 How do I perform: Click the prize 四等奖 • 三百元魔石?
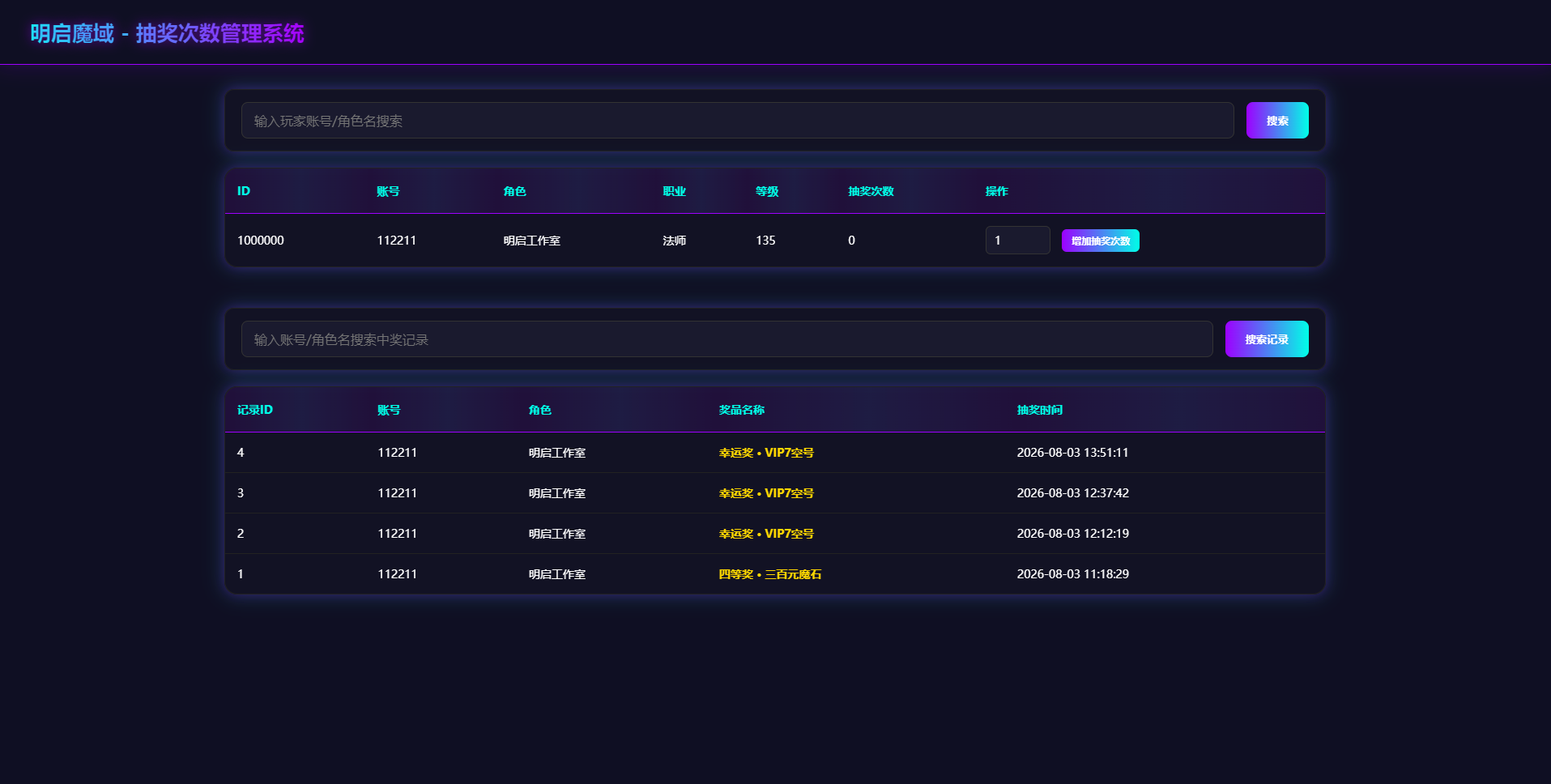pos(770,574)
